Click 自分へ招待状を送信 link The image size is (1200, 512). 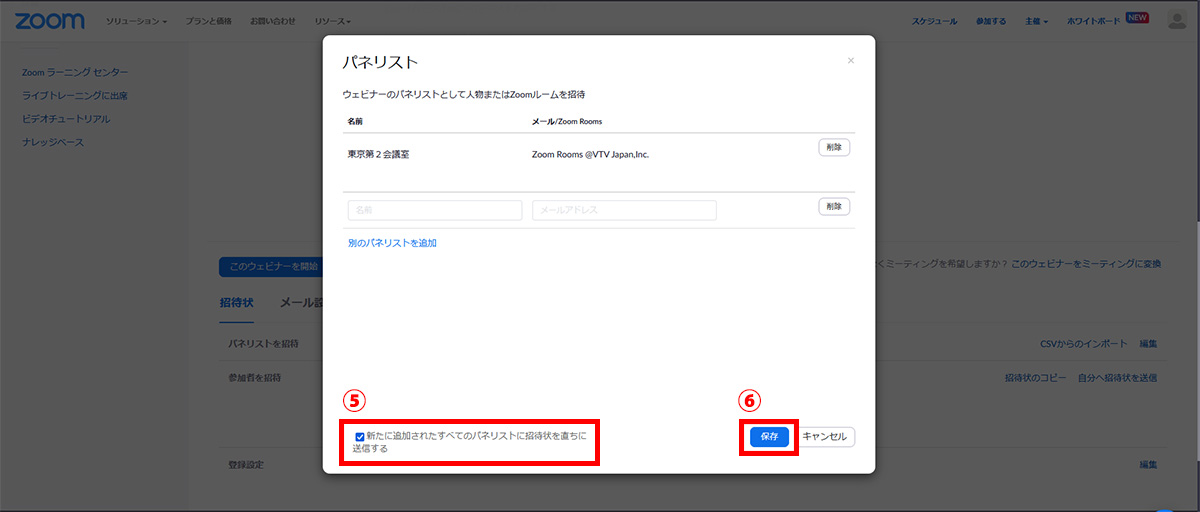click(1117, 378)
